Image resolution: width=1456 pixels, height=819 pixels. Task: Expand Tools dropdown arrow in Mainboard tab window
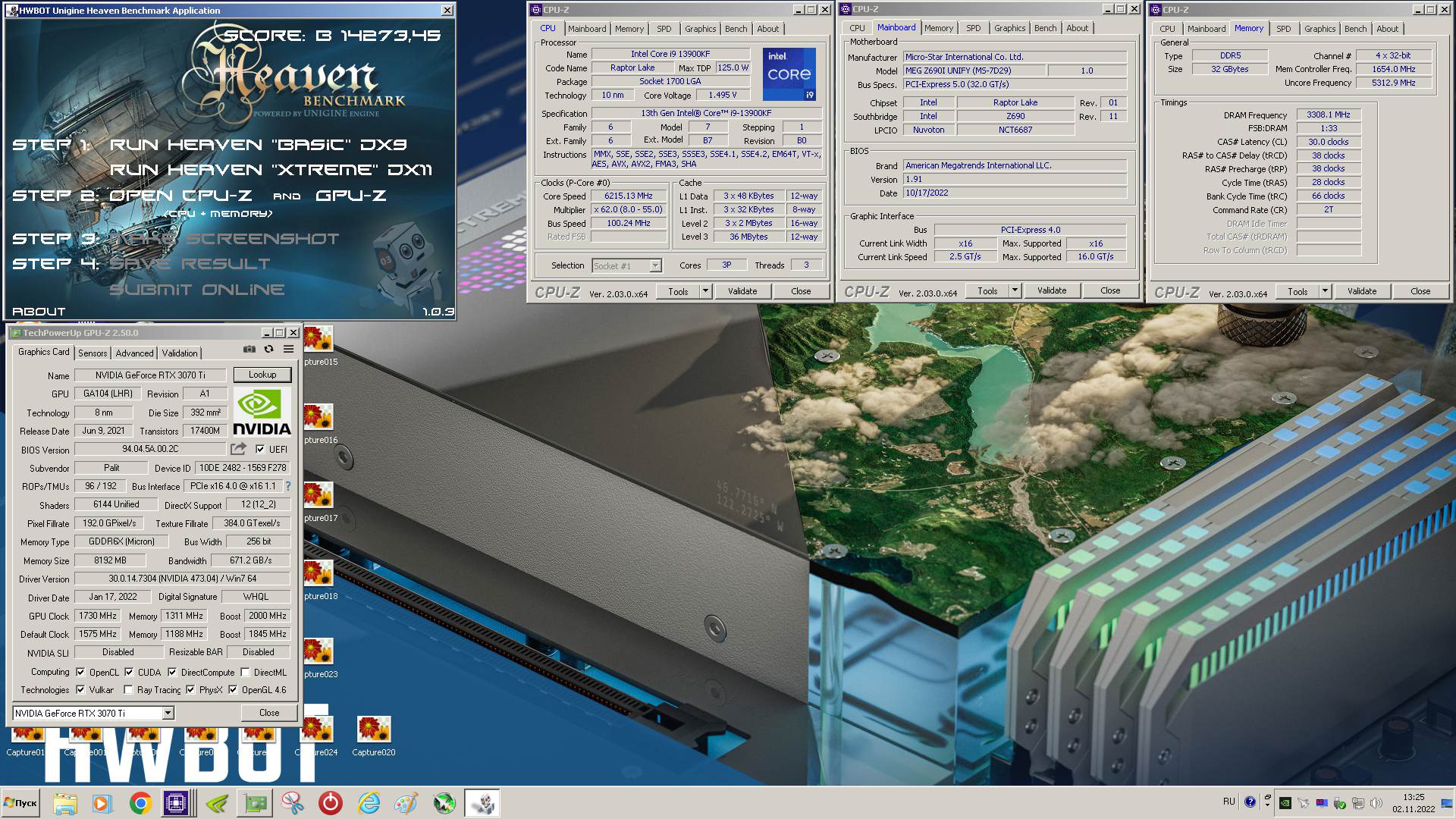pyautogui.click(x=1014, y=290)
